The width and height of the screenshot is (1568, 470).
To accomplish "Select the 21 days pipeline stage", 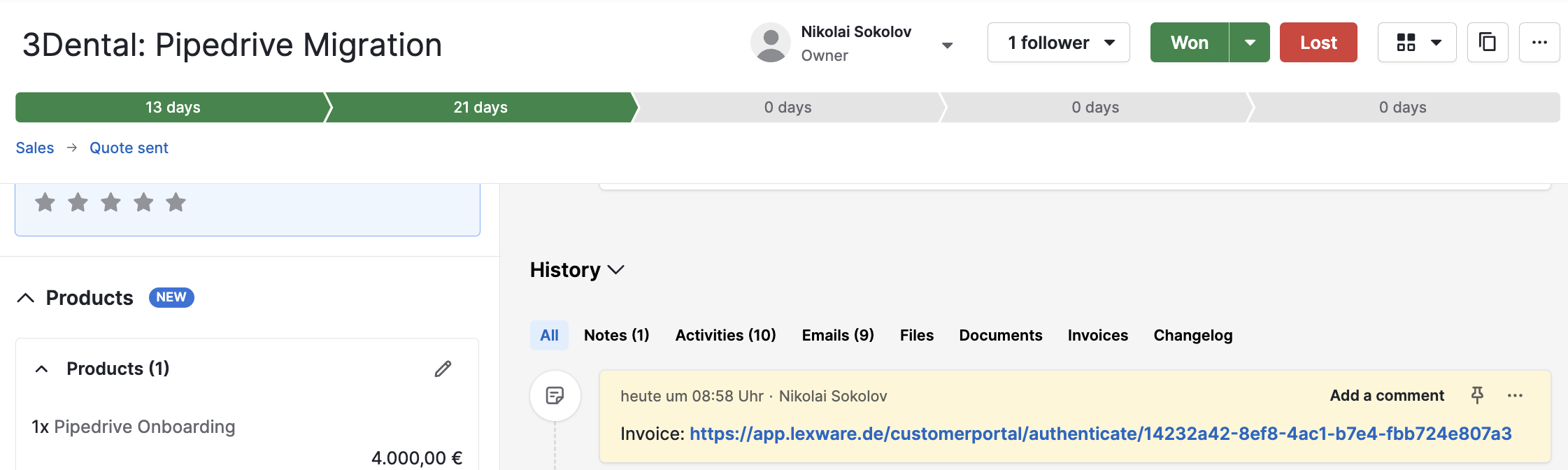I will click(x=481, y=107).
